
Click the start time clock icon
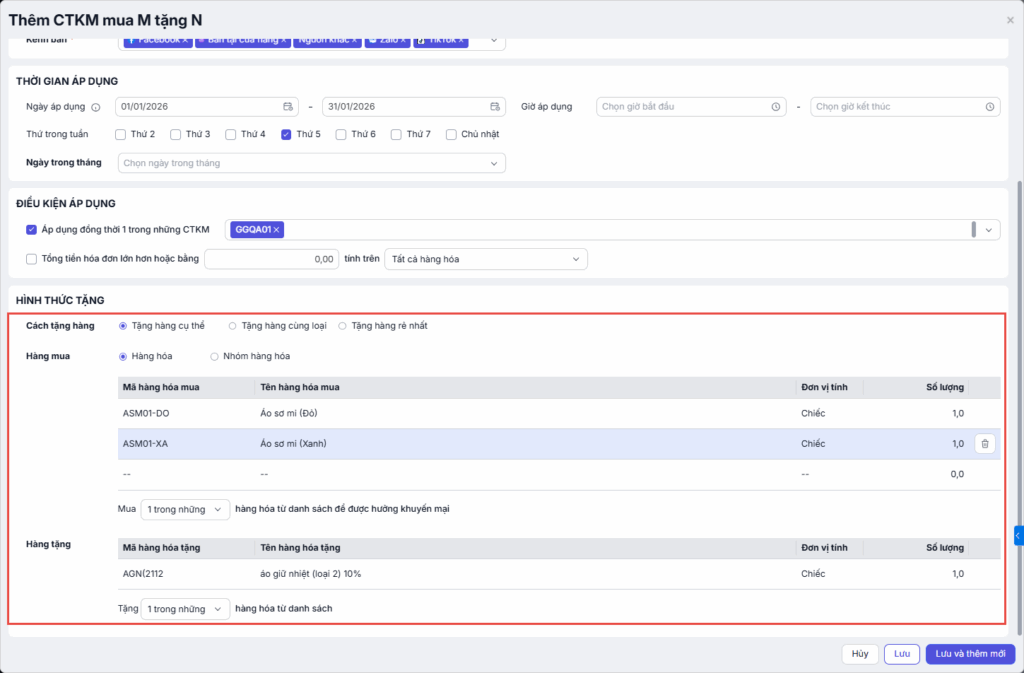click(776, 107)
